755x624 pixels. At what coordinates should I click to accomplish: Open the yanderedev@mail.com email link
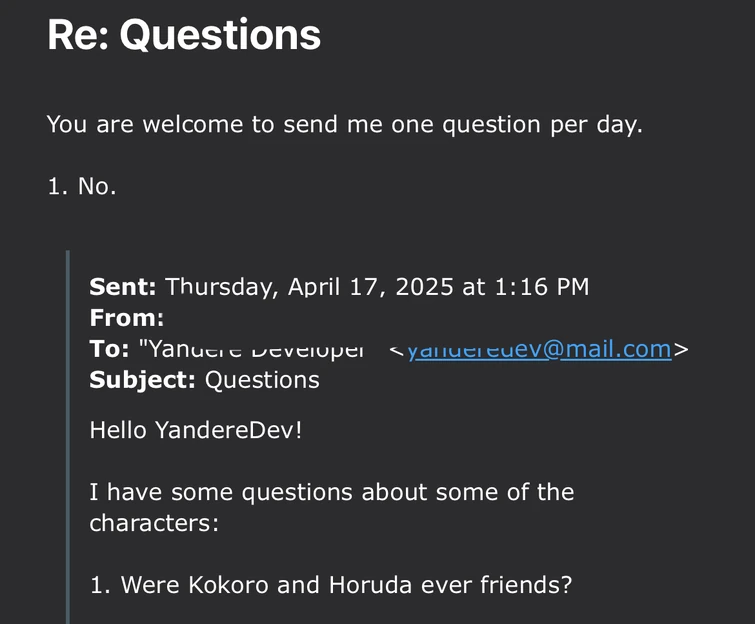[539, 349]
